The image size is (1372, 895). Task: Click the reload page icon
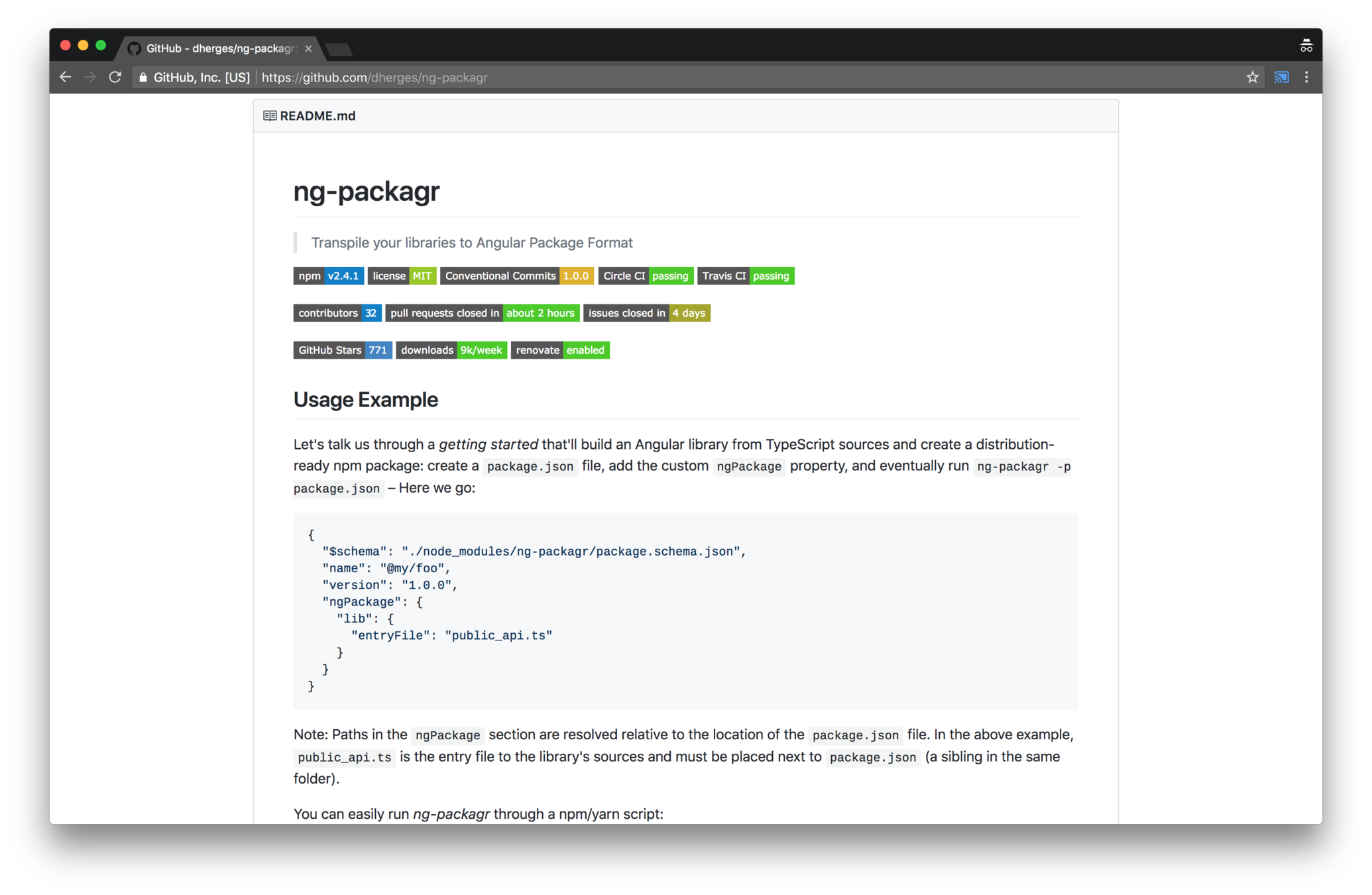coord(115,77)
